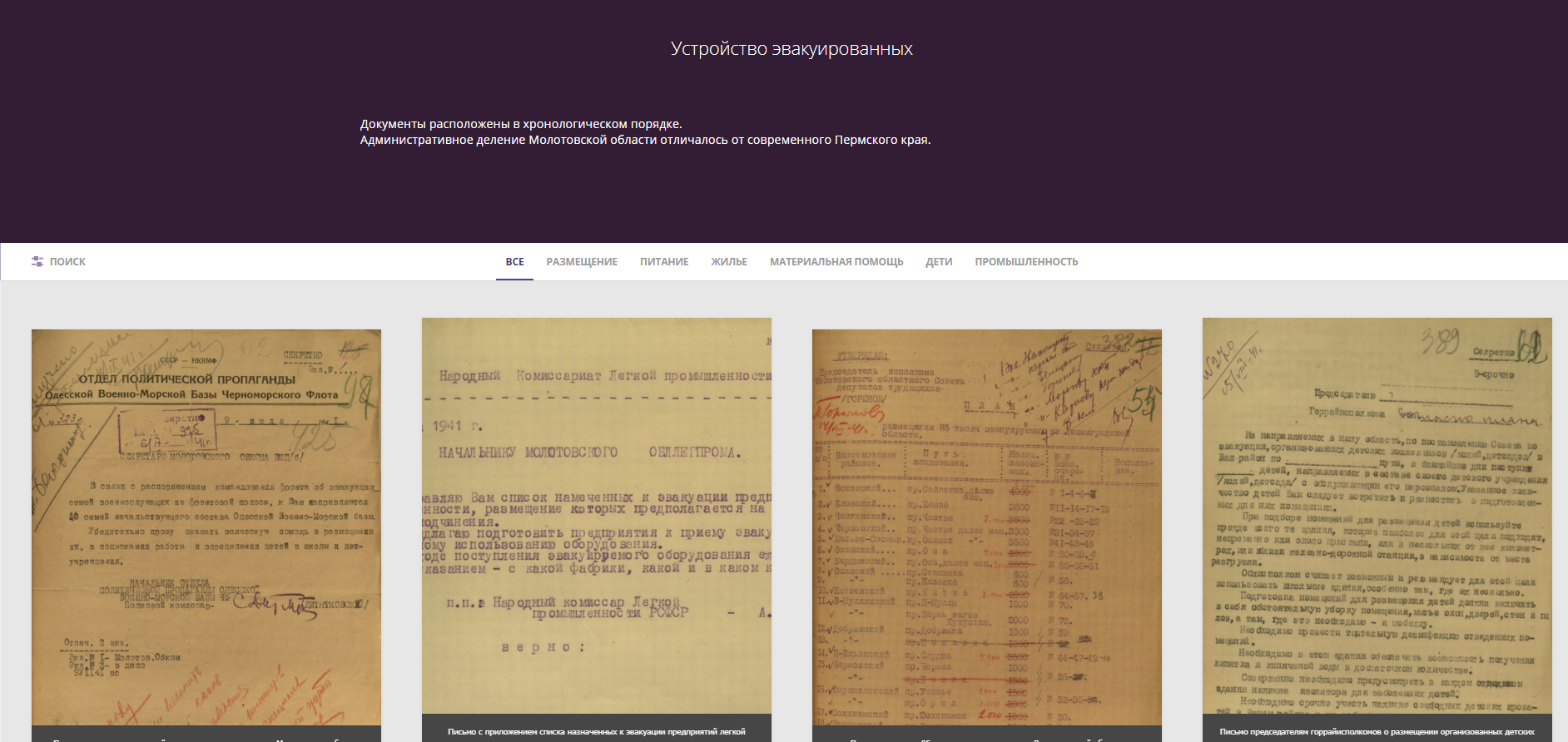Go to the ПРОМЫШЛЕННОСТЬ tab
The image size is (1568, 742).
(1026, 261)
